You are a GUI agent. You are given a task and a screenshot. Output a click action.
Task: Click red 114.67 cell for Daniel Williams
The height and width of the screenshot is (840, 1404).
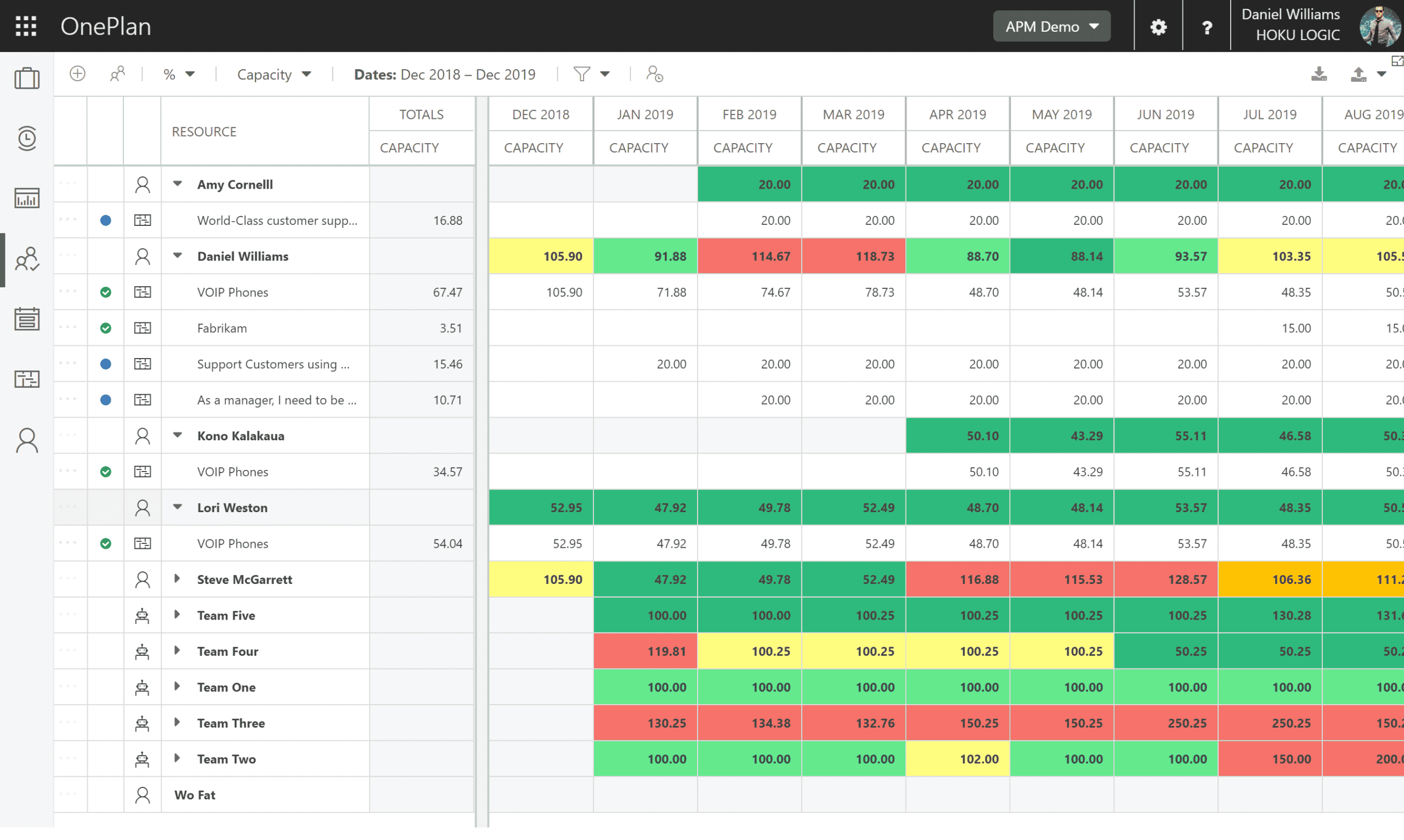click(749, 257)
